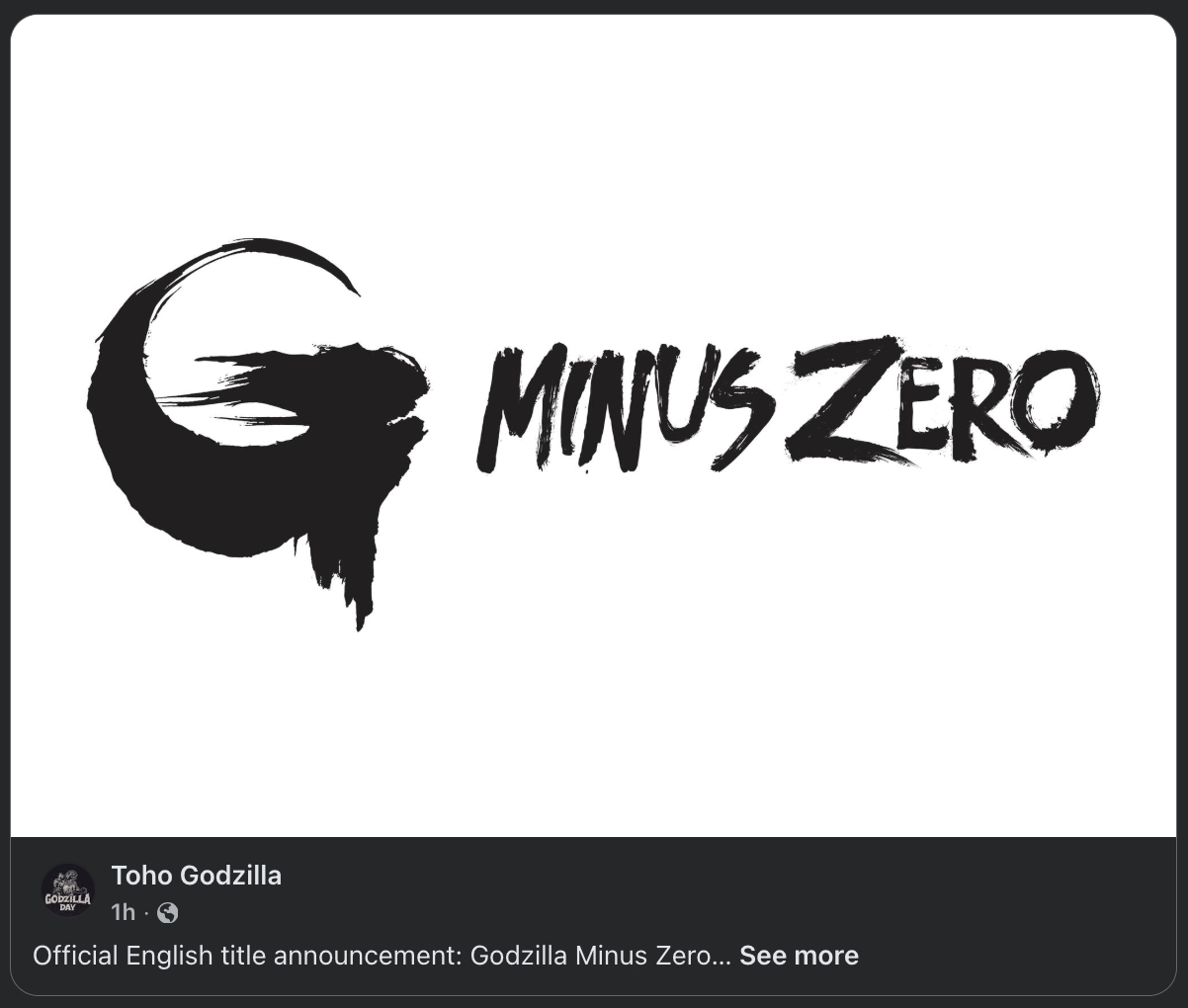The width and height of the screenshot is (1188, 1008).
Task: Click the letter M starting MINUS
Action: pos(518,409)
